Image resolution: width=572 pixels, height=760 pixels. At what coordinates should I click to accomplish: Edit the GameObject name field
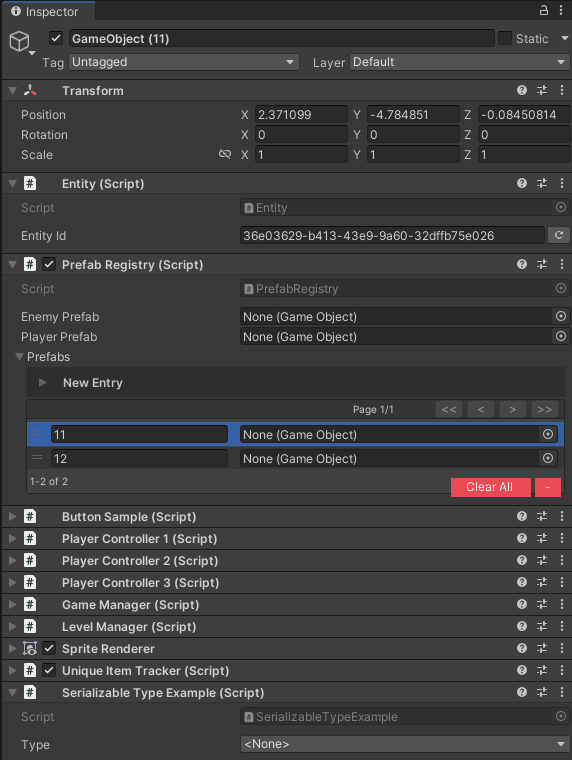coord(282,38)
